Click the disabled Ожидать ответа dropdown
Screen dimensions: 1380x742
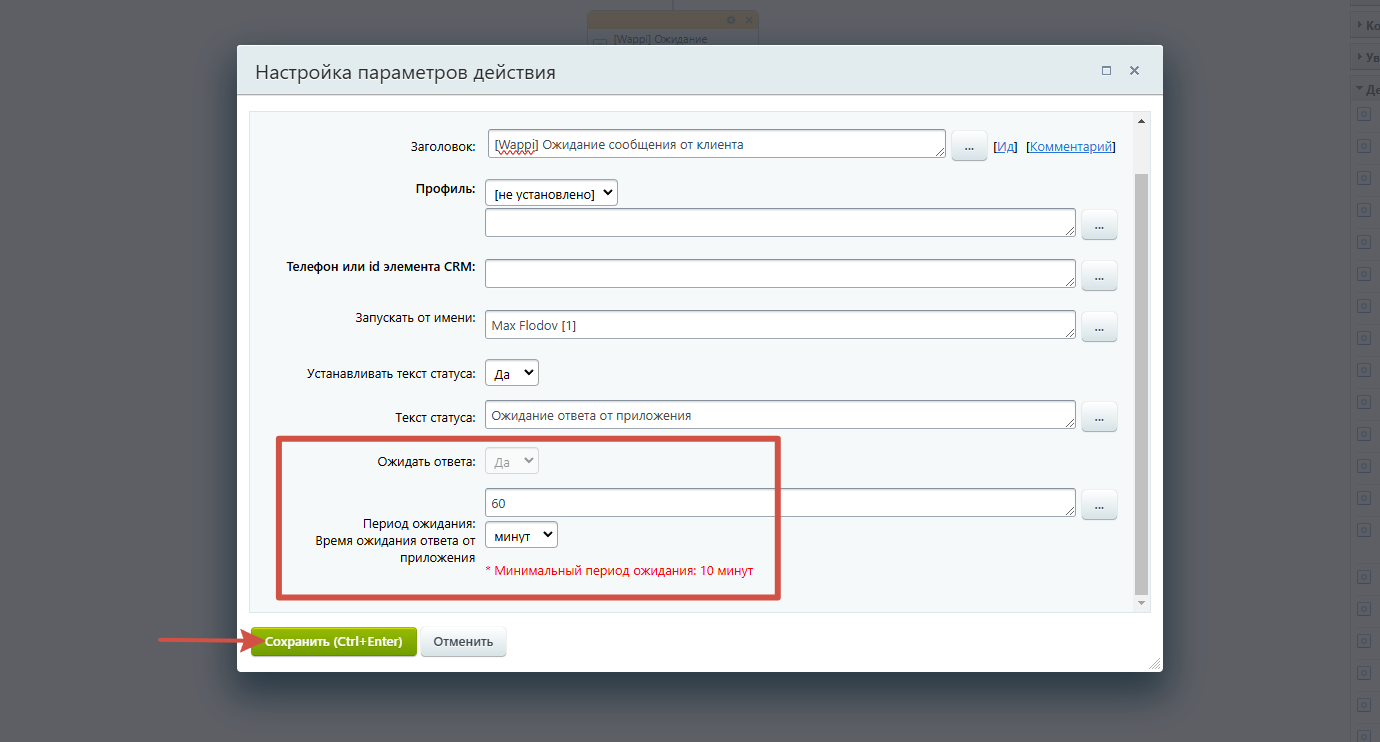click(512, 461)
